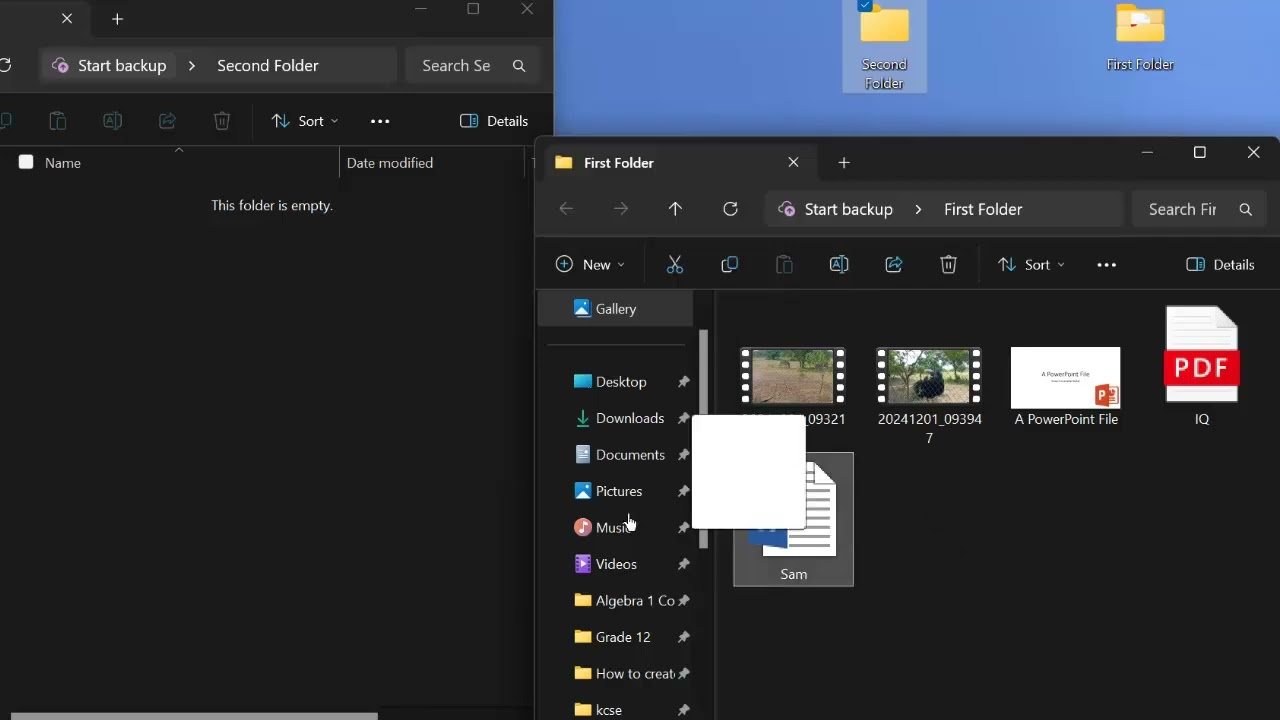Click Share icon in Second Folder toolbar

167,121
